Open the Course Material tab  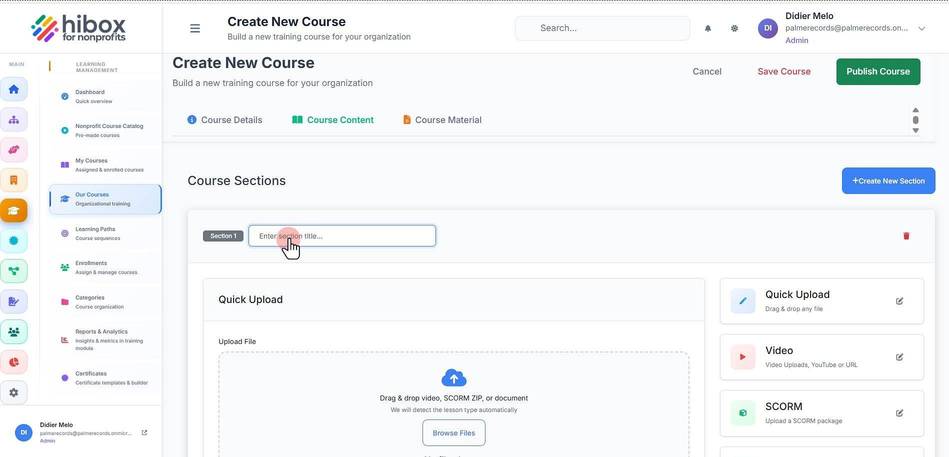coord(442,120)
